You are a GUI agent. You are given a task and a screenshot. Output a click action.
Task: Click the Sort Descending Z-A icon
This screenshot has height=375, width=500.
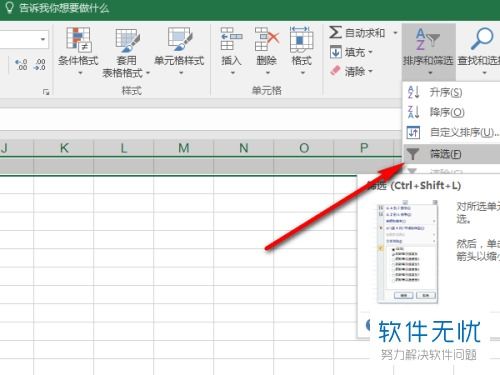413,112
